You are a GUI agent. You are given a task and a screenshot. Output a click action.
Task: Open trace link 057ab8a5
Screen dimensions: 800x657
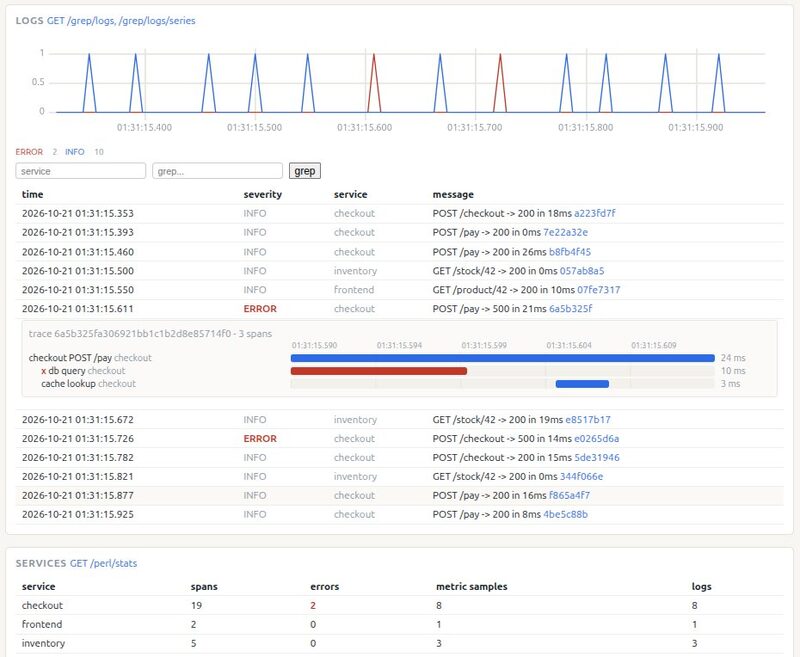click(x=582, y=271)
